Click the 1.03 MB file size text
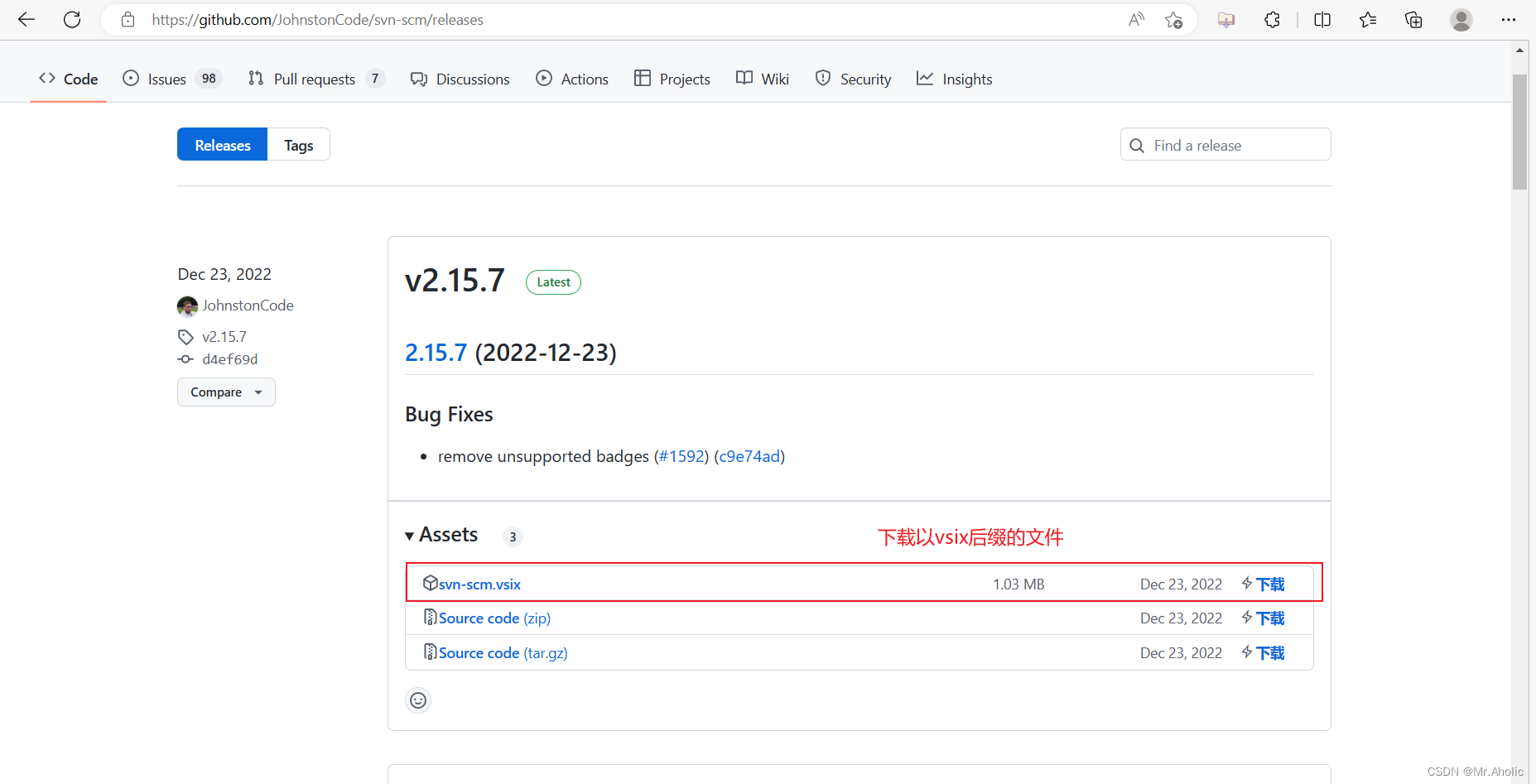Image resolution: width=1536 pixels, height=784 pixels. (x=1018, y=584)
